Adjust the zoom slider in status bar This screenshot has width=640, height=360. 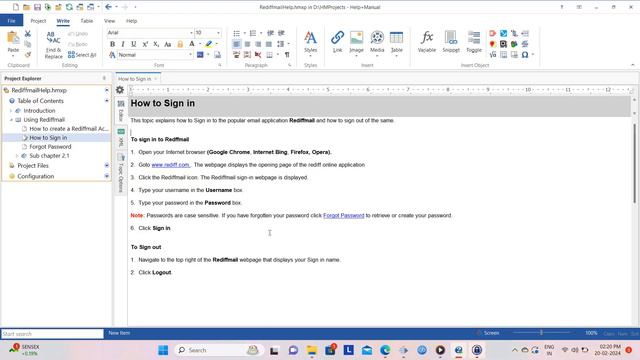point(541,333)
